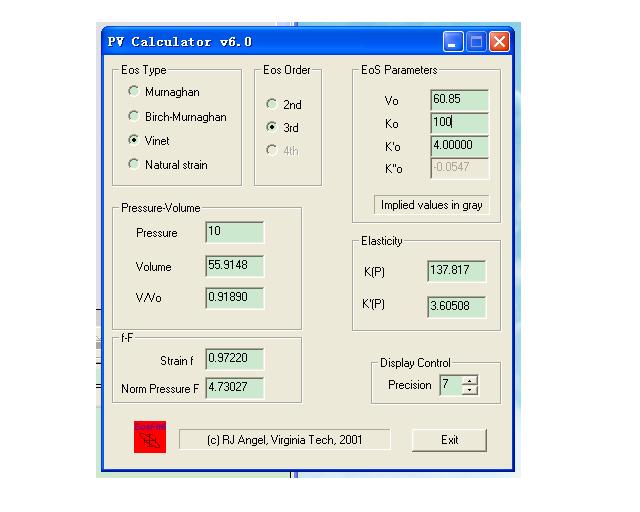The image size is (640, 512).
Task: Click the Precision value field
Action: [450, 385]
